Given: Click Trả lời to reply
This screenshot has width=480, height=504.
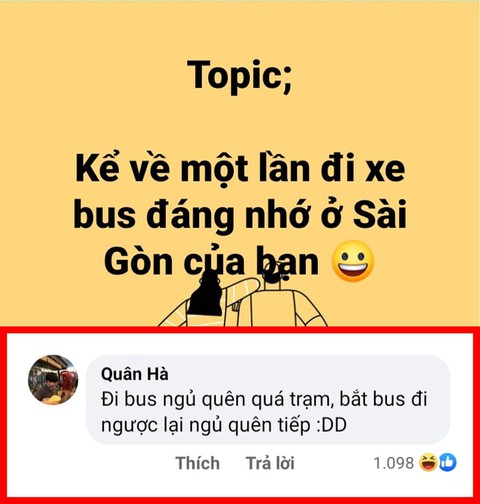Looking at the screenshot, I should [270, 463].
